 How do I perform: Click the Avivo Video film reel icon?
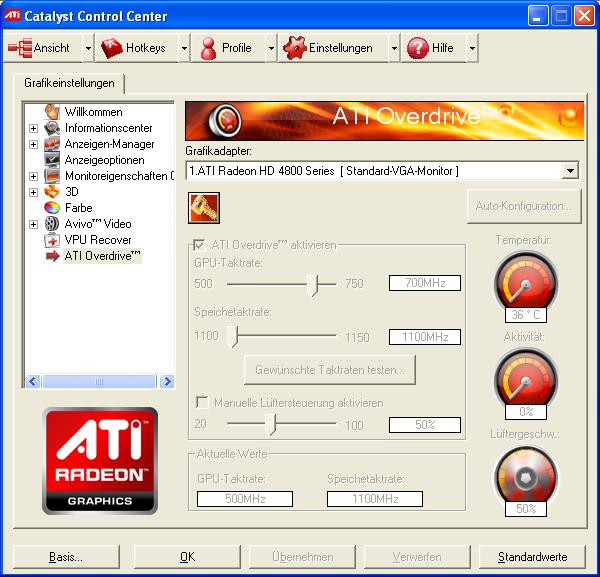(x=52, y=224)
